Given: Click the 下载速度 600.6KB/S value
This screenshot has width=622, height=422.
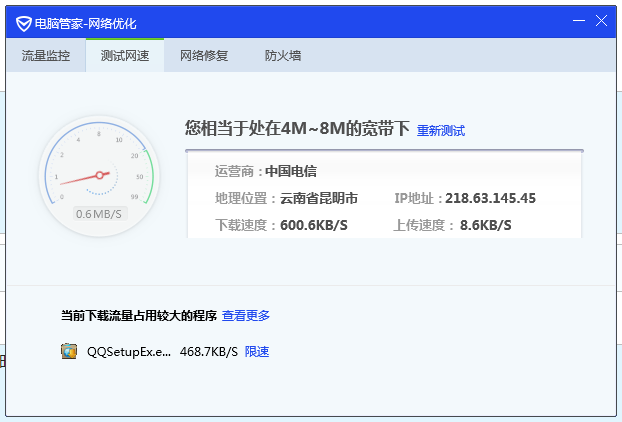Looking at the screenshot, I should (313, 225).
